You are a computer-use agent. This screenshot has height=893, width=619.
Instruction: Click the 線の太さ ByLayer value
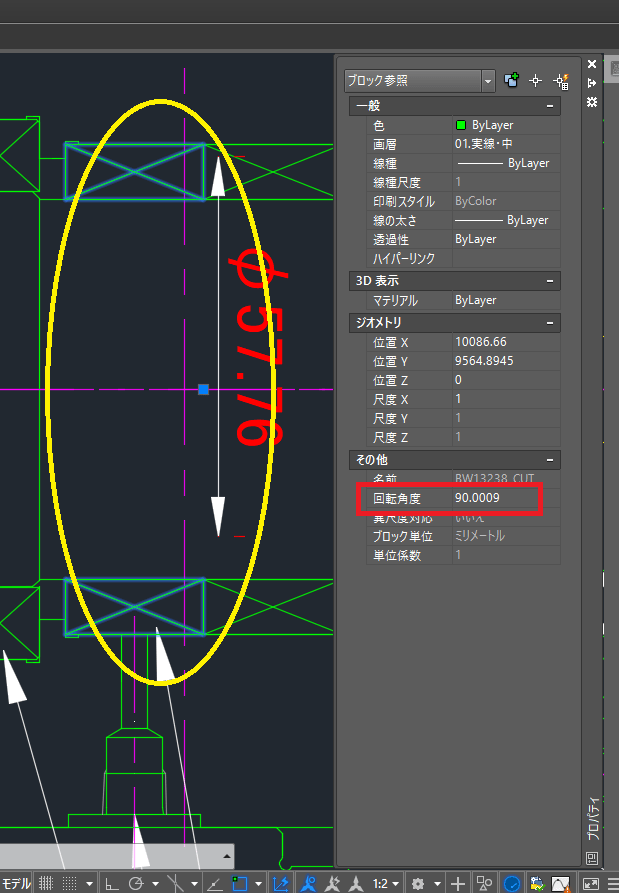coord(506,220)
